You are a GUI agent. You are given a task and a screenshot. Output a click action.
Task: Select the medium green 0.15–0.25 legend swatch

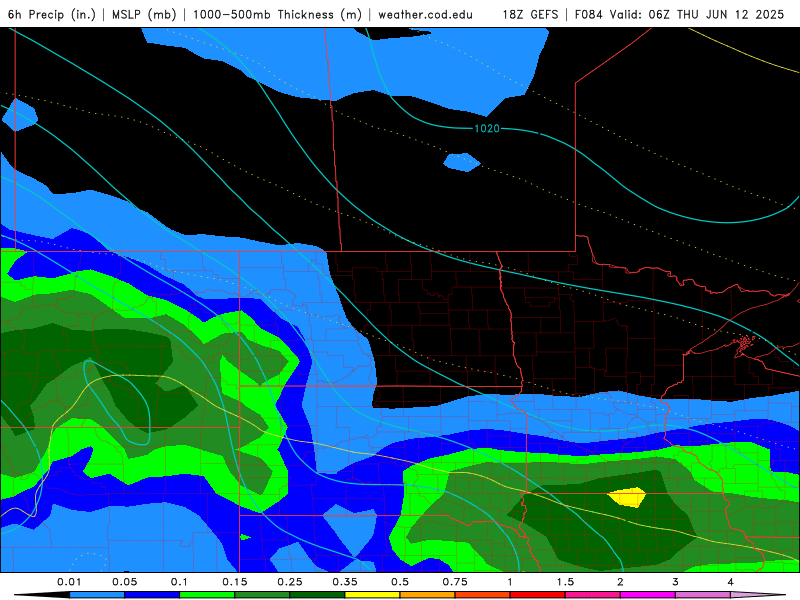(262, 595)
